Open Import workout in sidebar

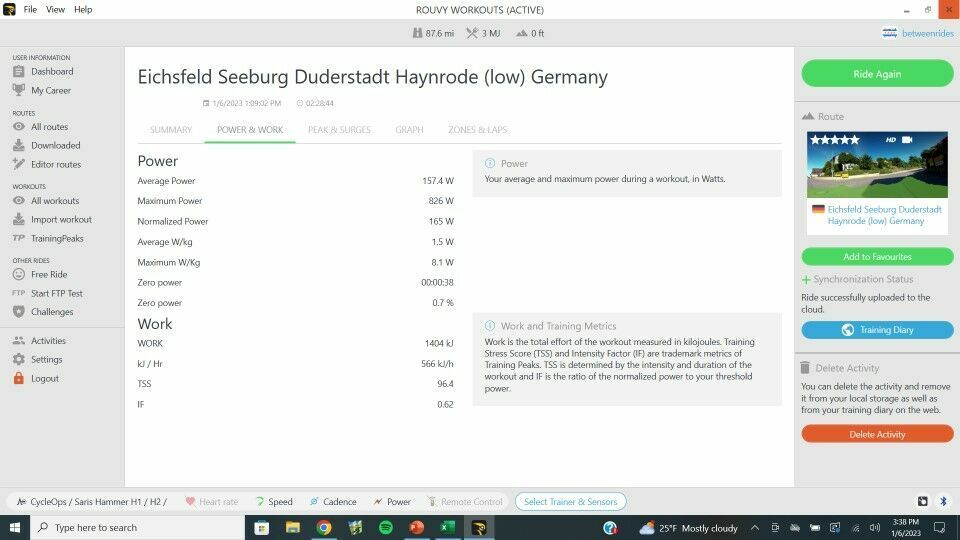coord(60,220)
